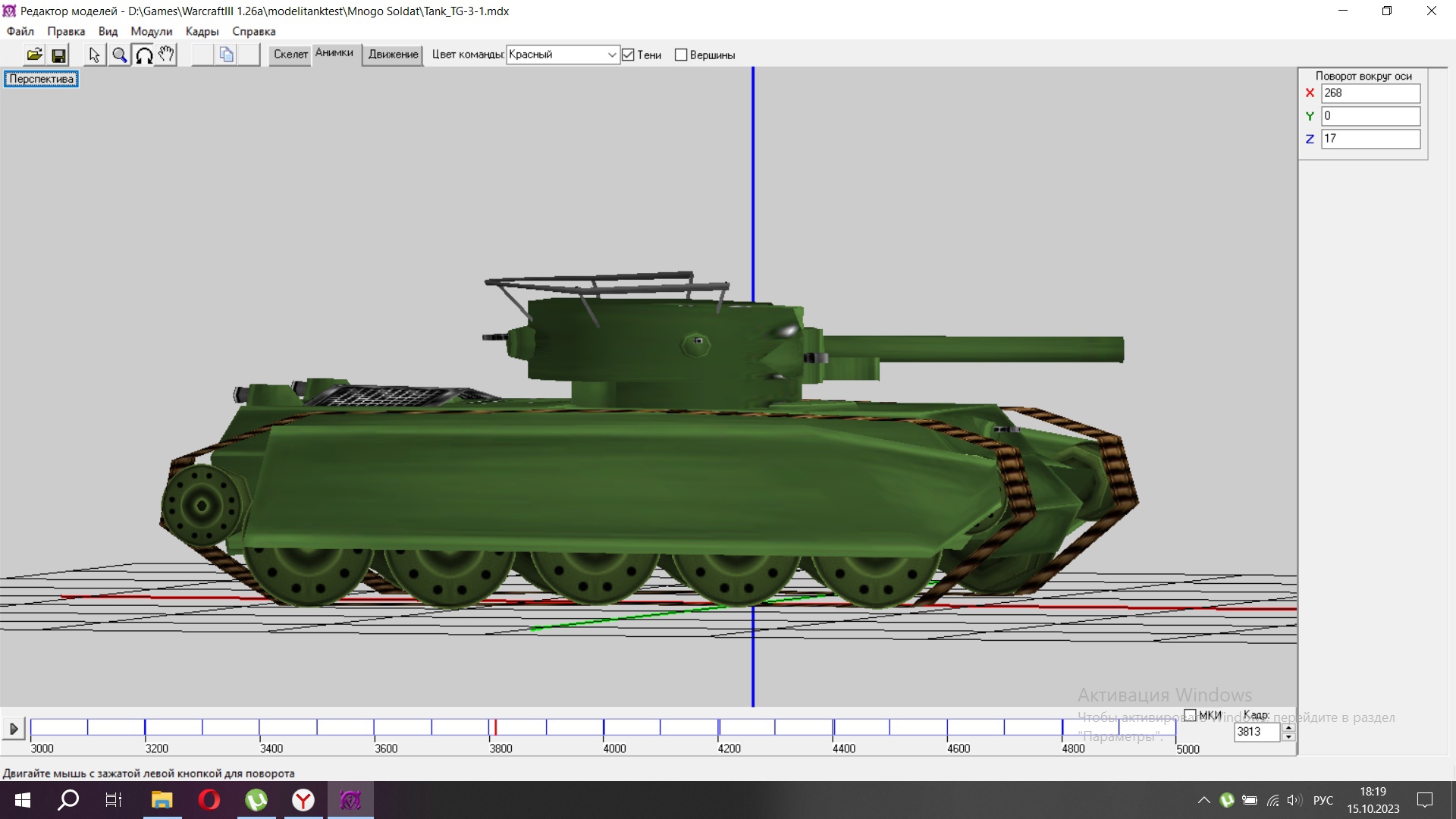Viewport: 1456px width, 819px height.
Task: Select the magnifier zoom tool
Action: [119, 55]
